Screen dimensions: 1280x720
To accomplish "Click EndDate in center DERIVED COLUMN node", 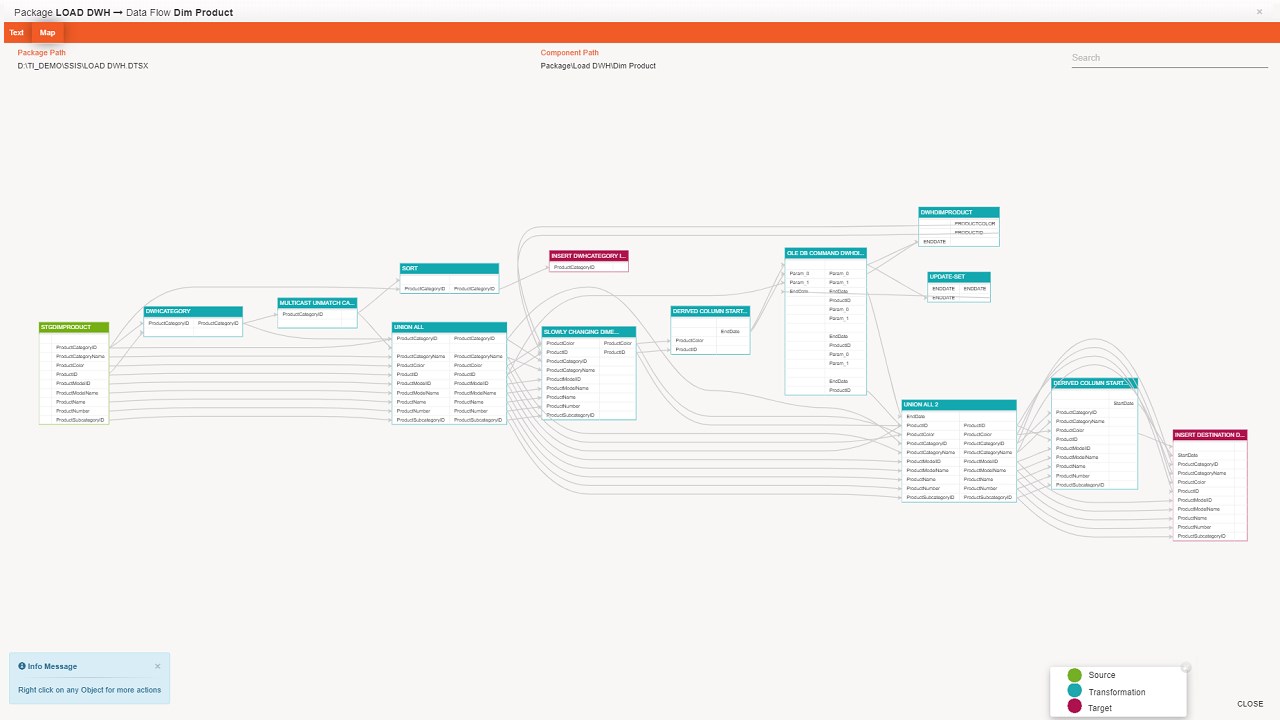I will (x=730, y=331).
